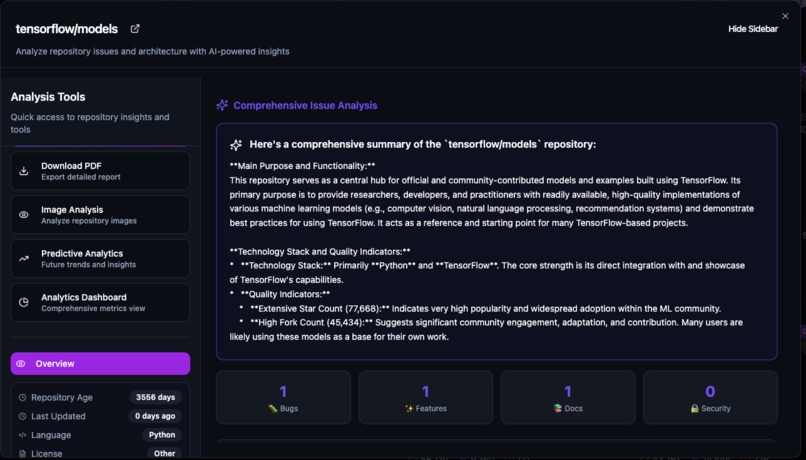Click the Comprehensive Issue Analysis heading
Image resolution: width=806 pixels, height=460 pixels.
coord(305,105)
